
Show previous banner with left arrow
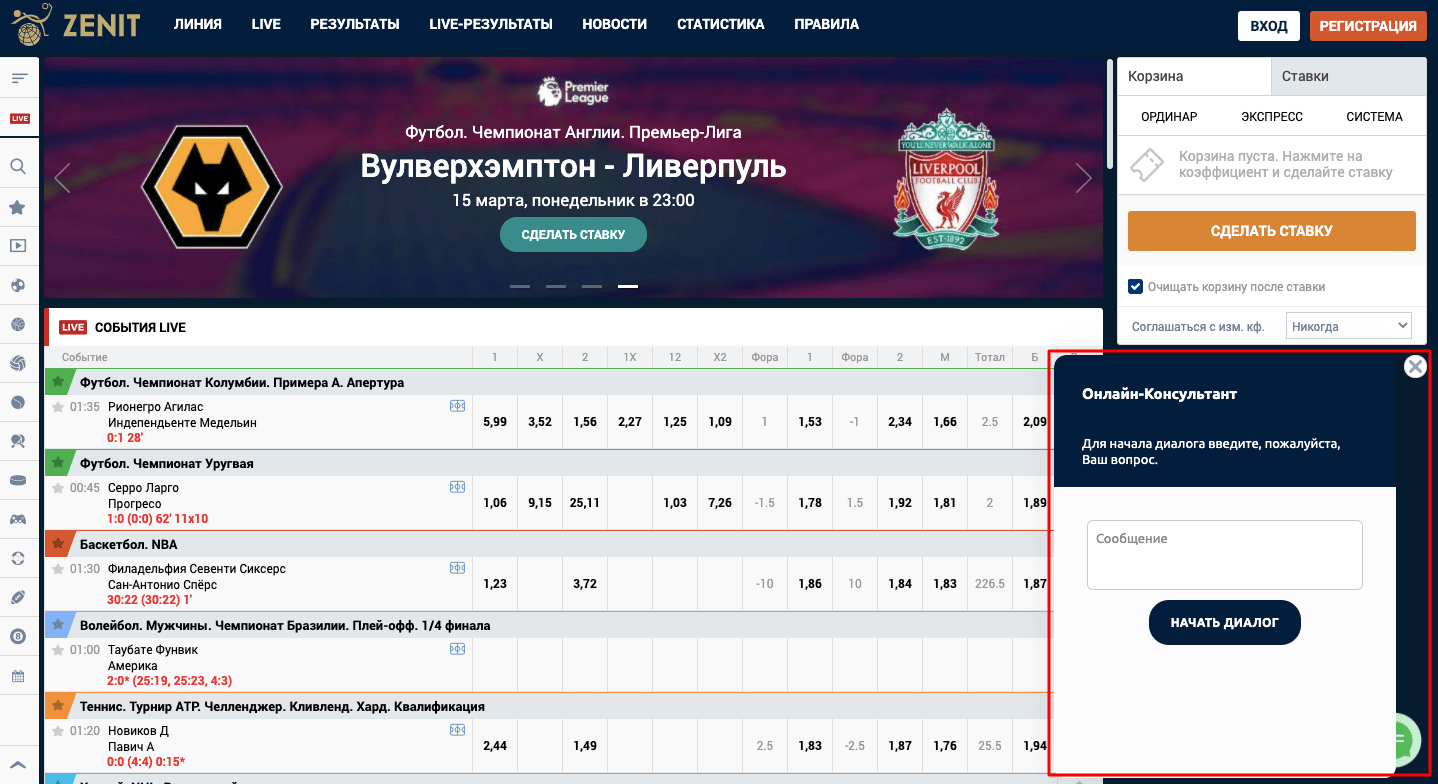(62, 178)
